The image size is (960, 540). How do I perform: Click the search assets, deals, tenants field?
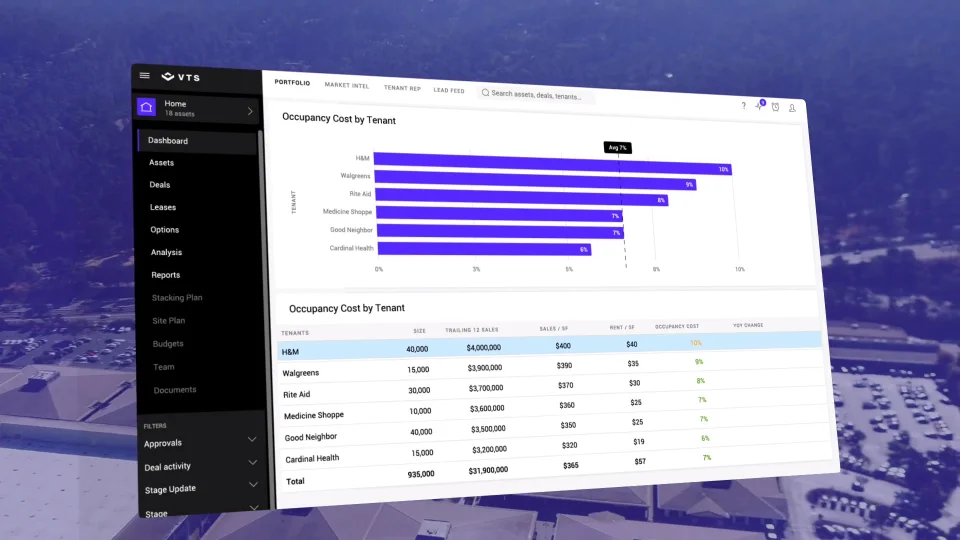click(x=540, y=95)
